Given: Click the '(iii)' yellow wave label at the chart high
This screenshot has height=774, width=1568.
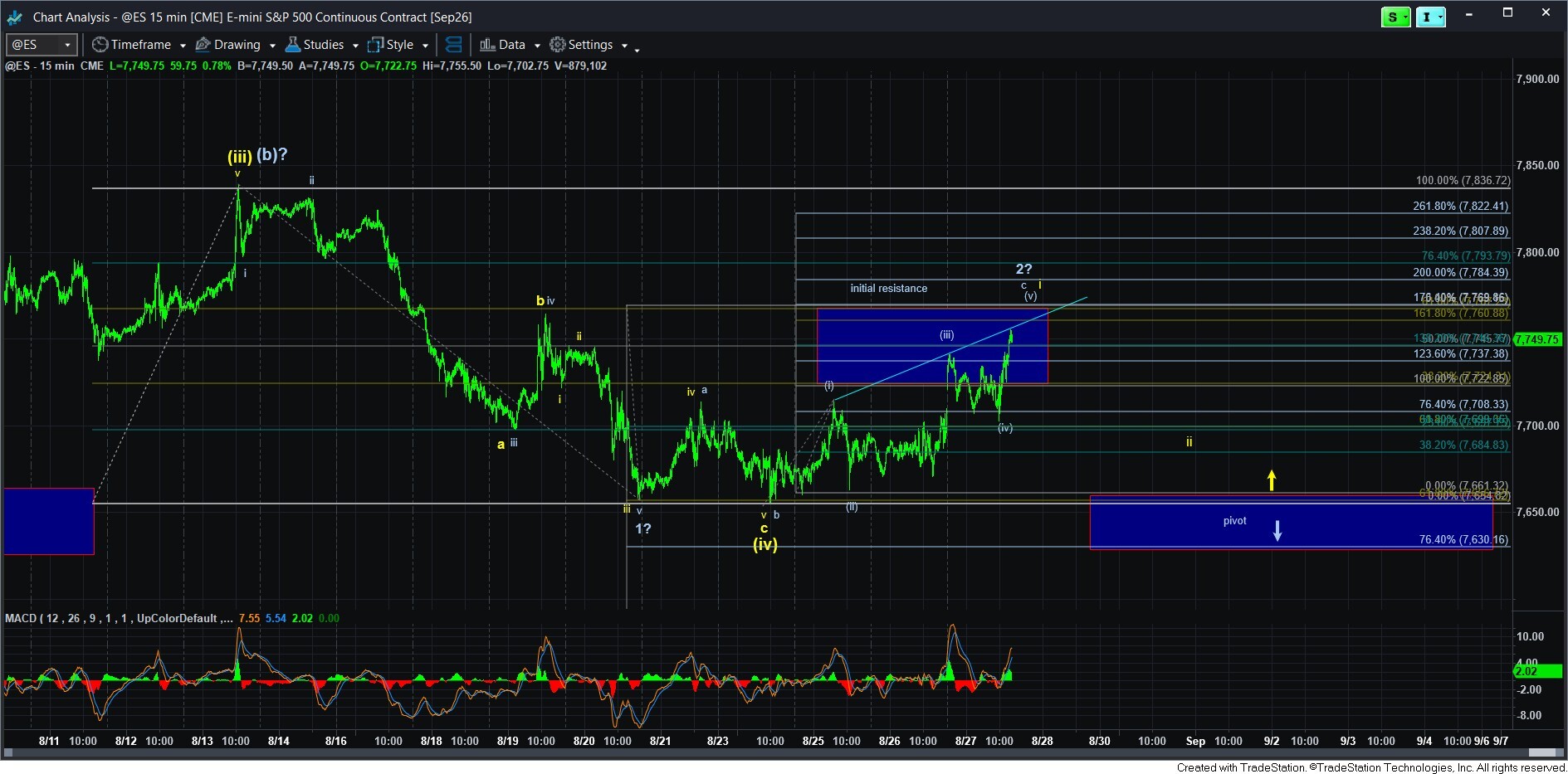Looking at the screenshot, I should (240, 157).
